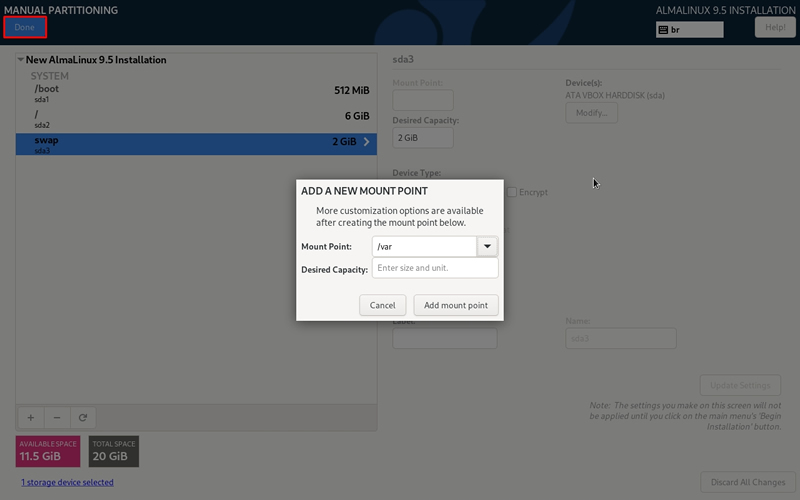Click the Done button
800x500 pixels.
[x=25, y=27]
